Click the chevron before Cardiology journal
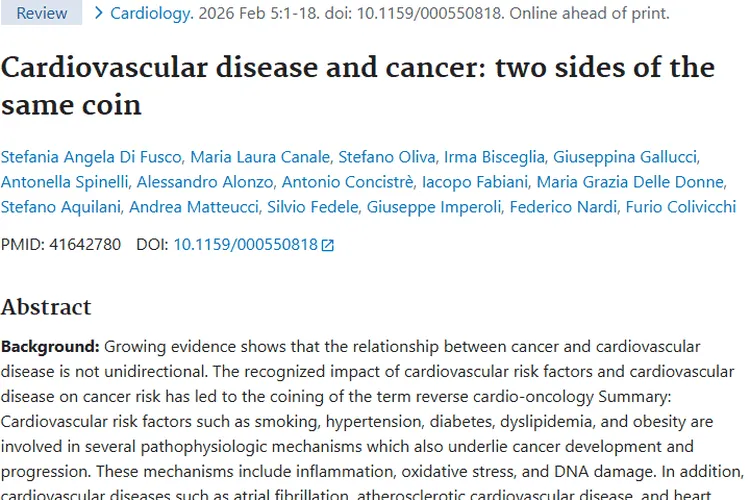Image resolution: width=750 pixels, height=500 pixels. click(98, 13)
